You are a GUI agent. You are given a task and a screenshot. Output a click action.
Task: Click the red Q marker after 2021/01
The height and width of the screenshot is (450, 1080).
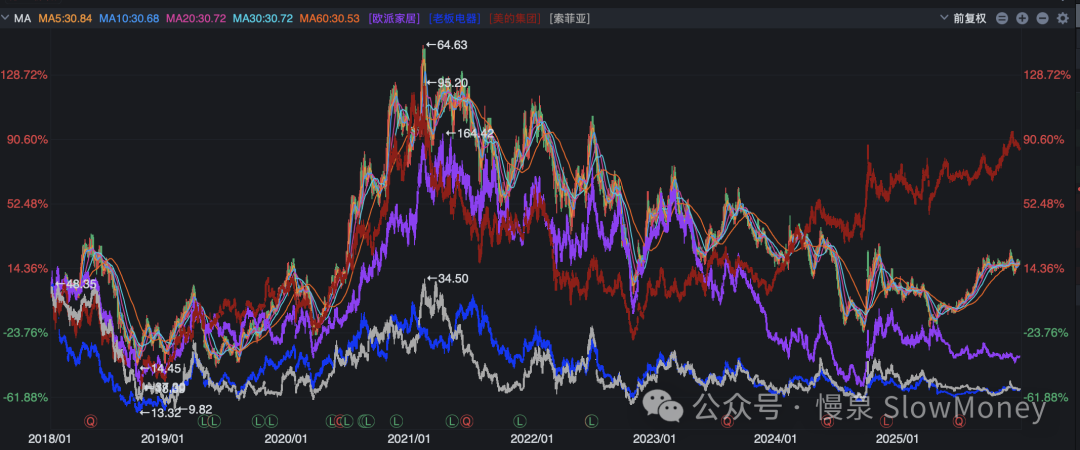[x=466, y=420]
